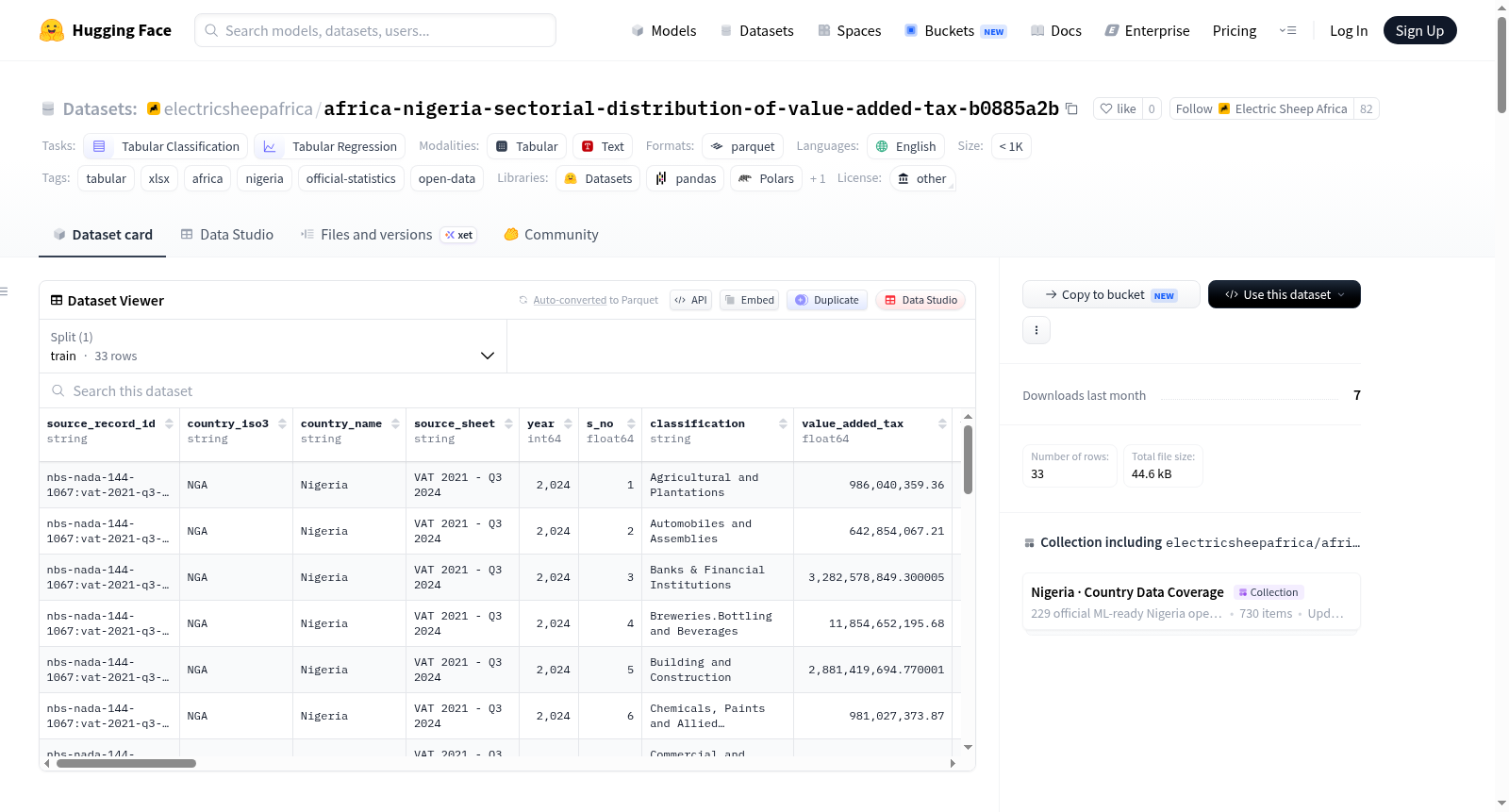Screen dimensions: 1509x812
Task: Open the Models menu
Action: [x=664, y=30]
